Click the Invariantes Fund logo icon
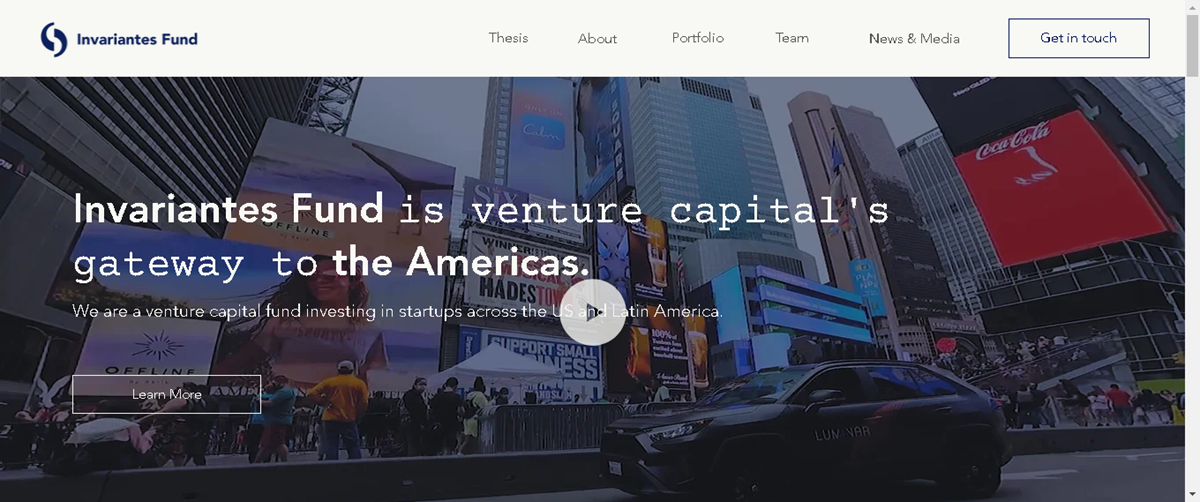This screenshot has height=502, width=1200. pos(54,39)
